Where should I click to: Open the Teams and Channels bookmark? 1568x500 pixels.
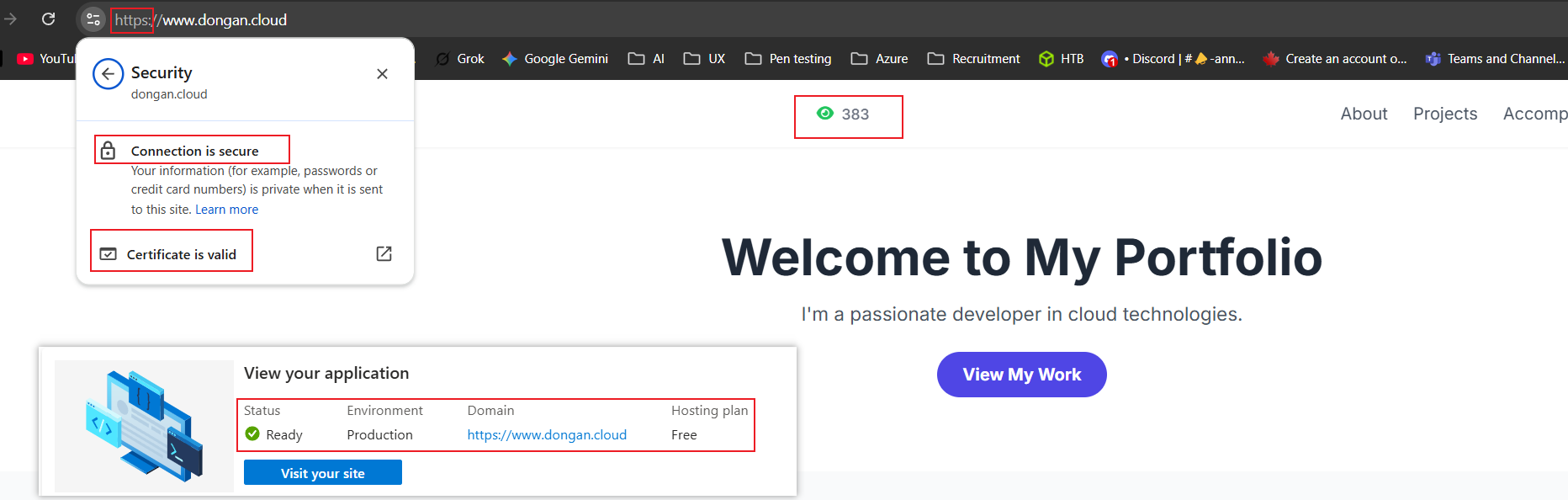click(x=1495, y=59)
